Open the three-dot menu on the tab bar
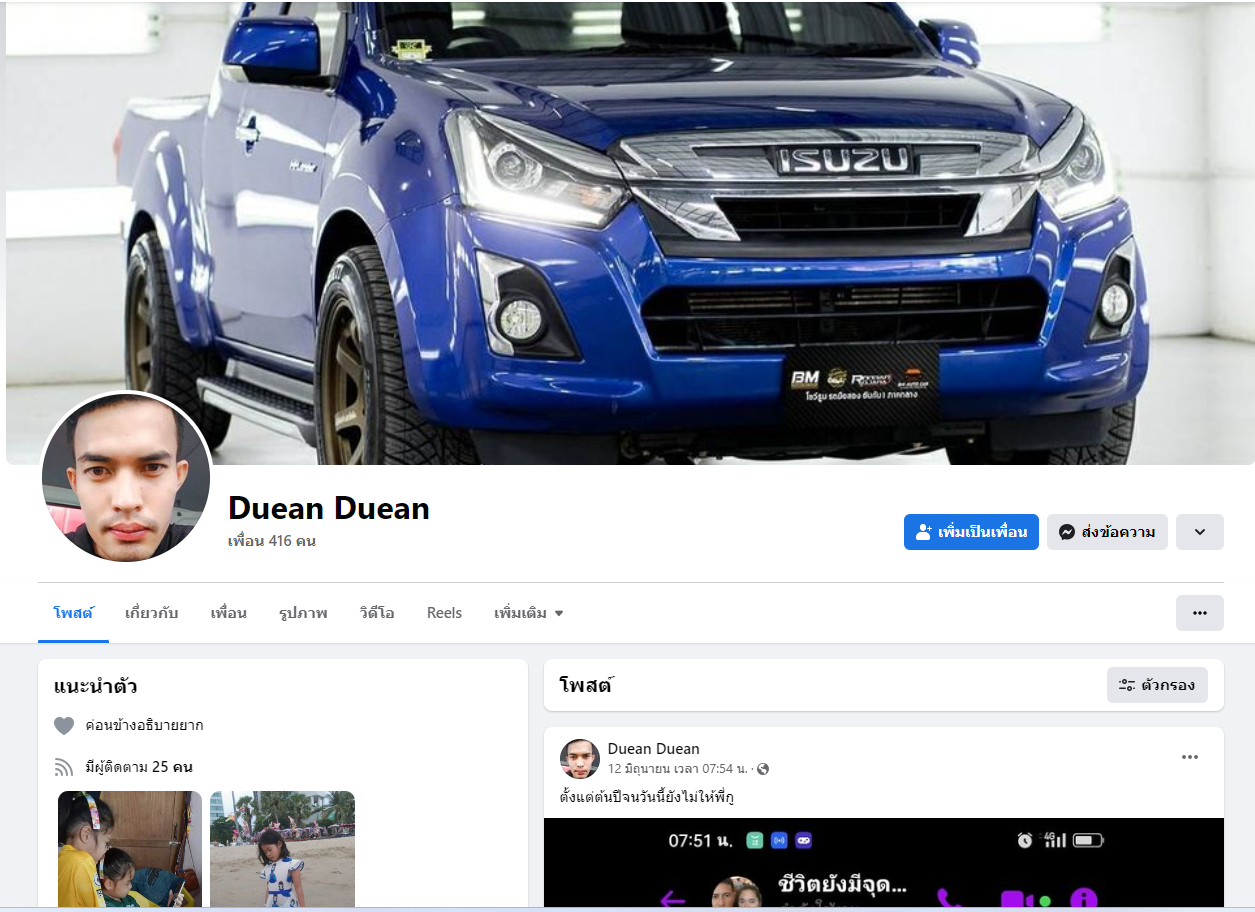Screen dimensions: 1255x912 click(1200, 613)
